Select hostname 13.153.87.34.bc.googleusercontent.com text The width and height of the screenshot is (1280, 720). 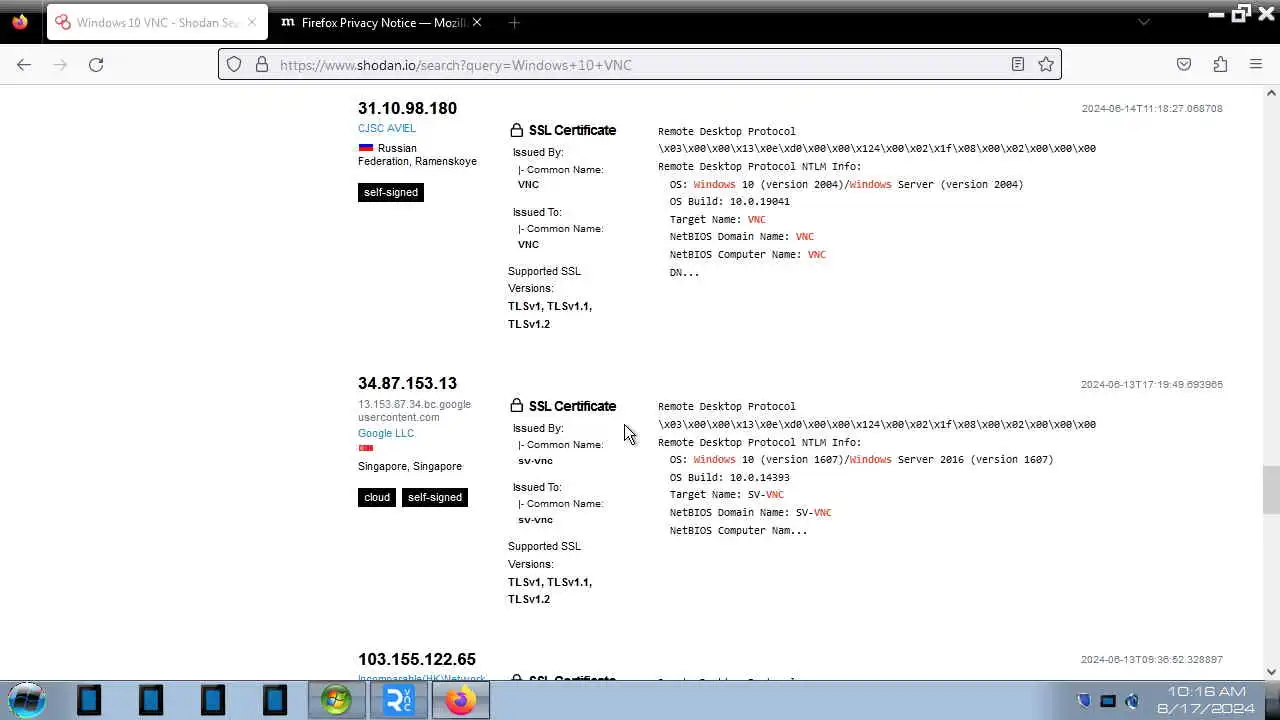click(x=414, y=411)
